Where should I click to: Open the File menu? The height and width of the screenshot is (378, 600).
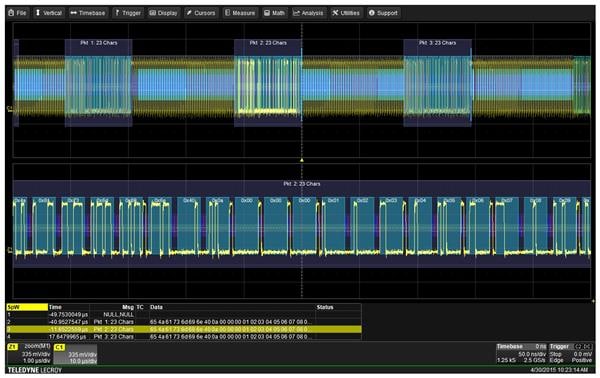(x=17, y=13)
